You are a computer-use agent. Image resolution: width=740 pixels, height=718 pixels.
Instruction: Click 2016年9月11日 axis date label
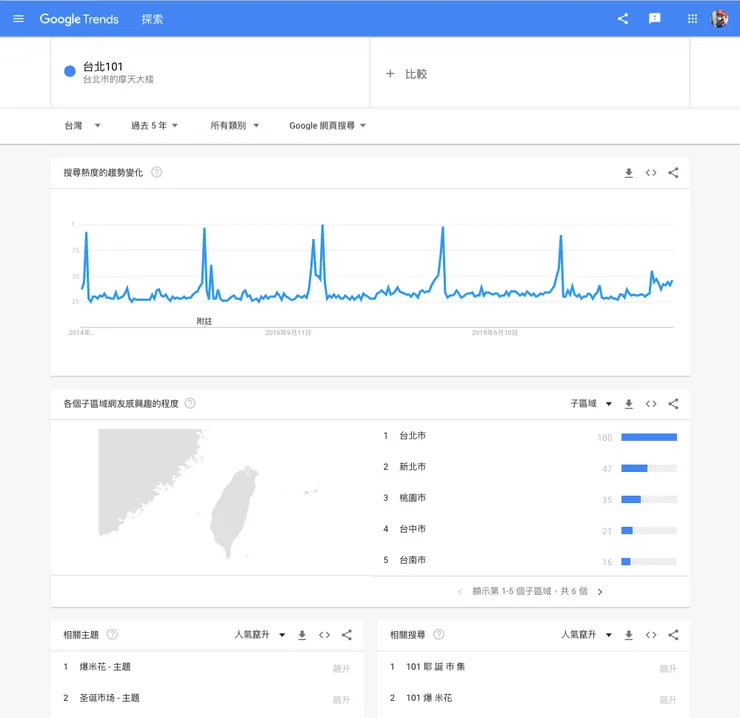(288, 333)
